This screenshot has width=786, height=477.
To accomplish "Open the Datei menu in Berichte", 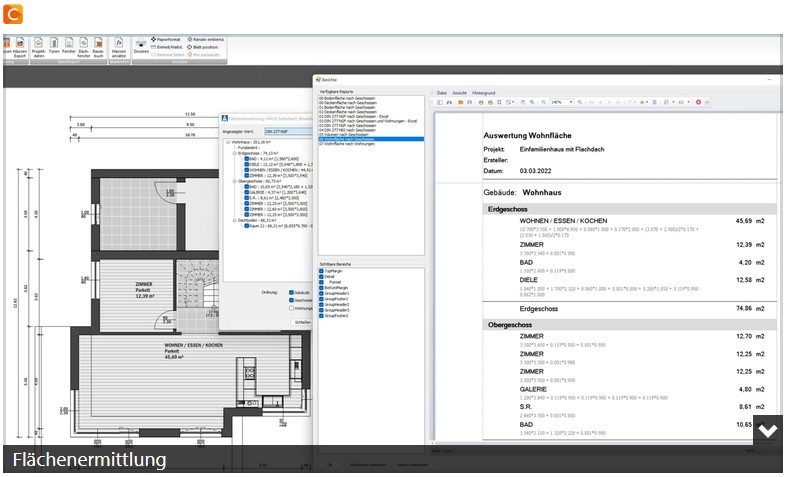I will click(x=442, y=93).
